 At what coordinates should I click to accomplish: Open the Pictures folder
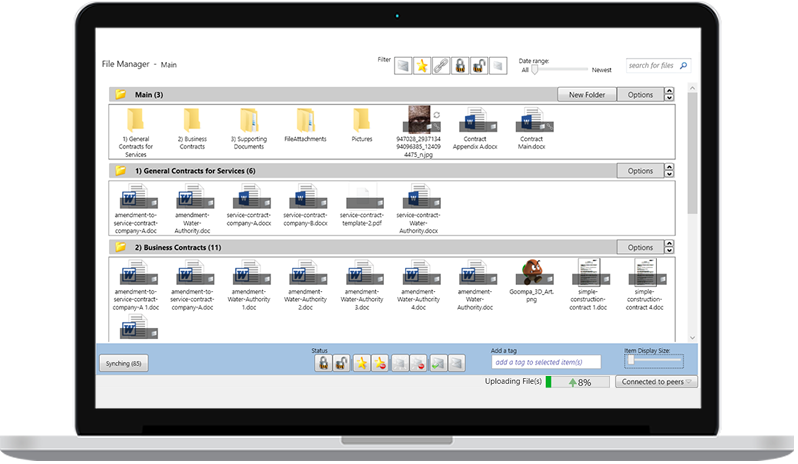[362, 121]
